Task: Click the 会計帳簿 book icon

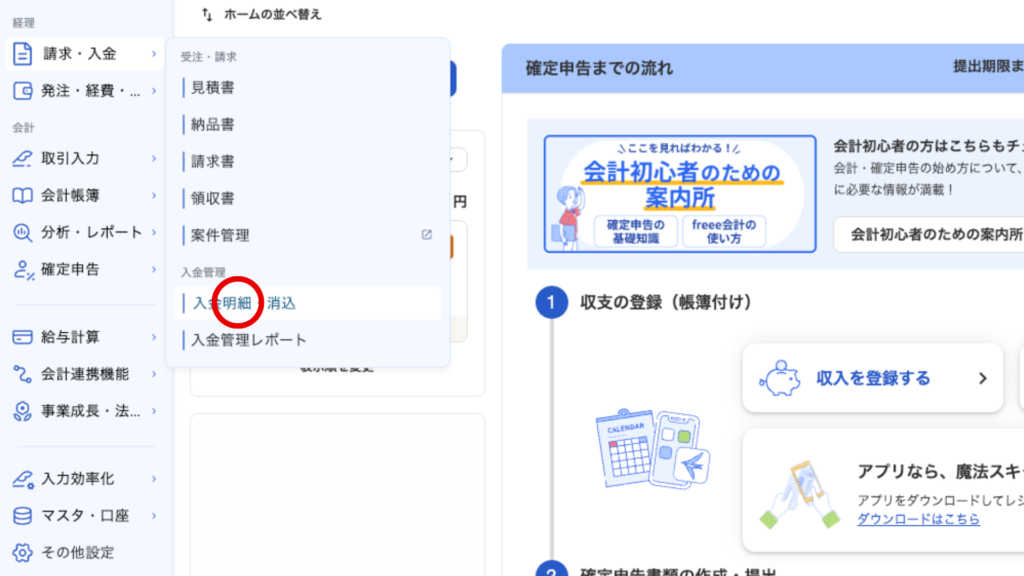Action: point(22,195)
